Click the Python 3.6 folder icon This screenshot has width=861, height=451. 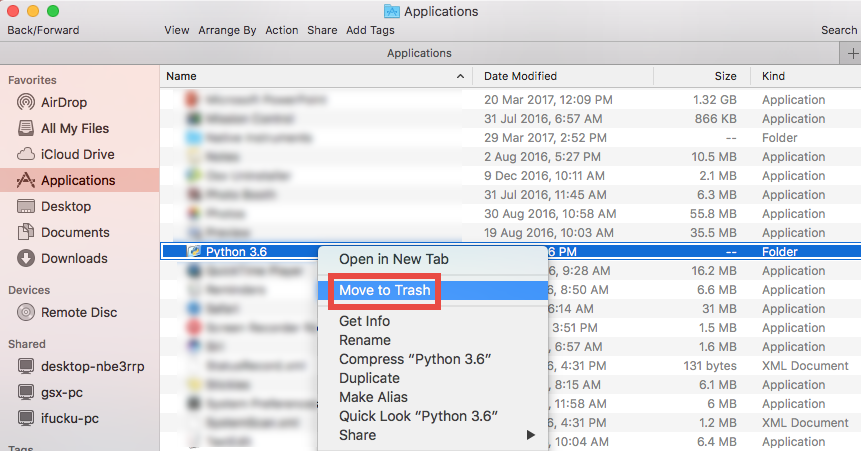coord(193,252)
